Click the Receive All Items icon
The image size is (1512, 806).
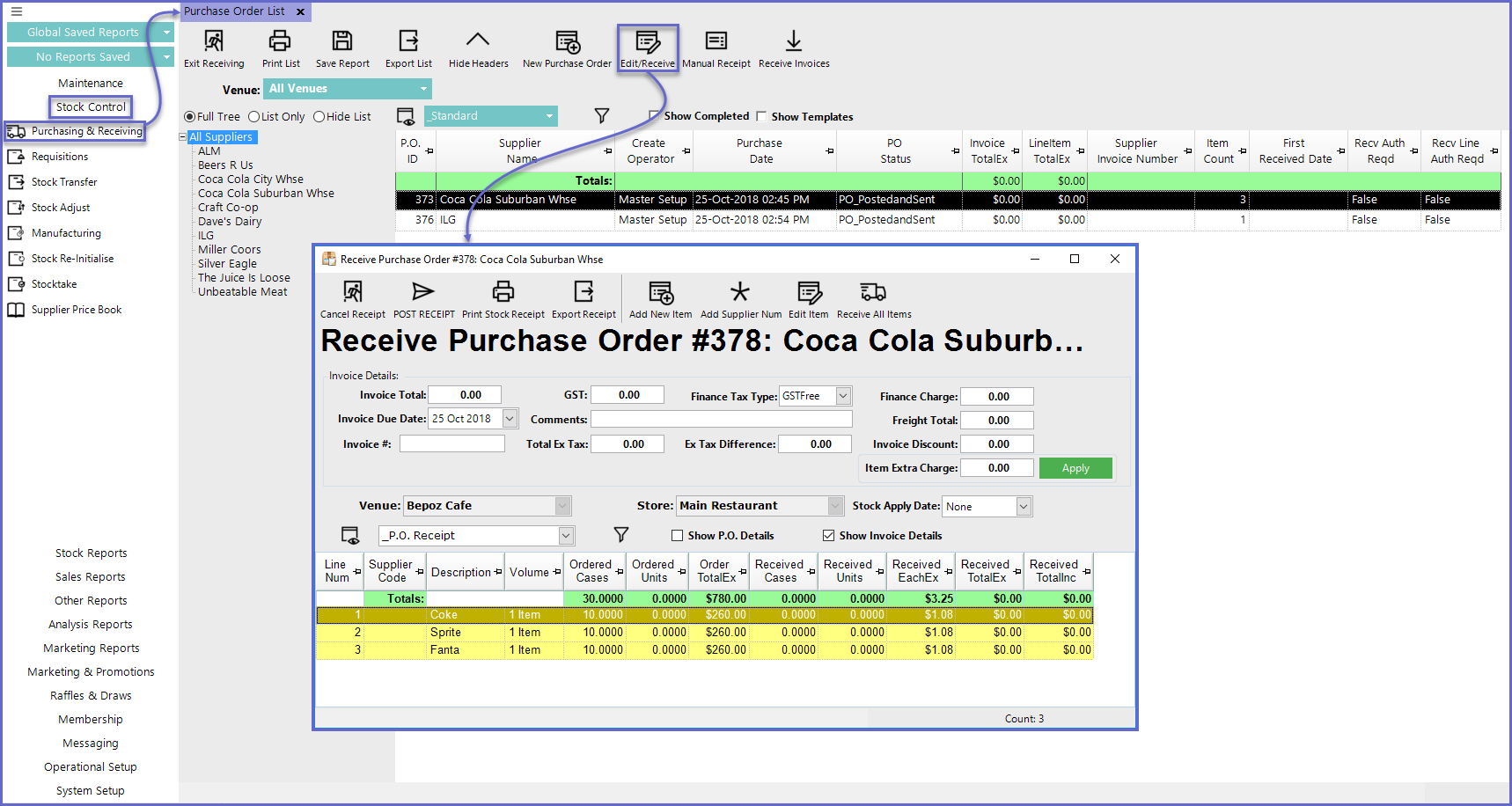coord(873,291)
